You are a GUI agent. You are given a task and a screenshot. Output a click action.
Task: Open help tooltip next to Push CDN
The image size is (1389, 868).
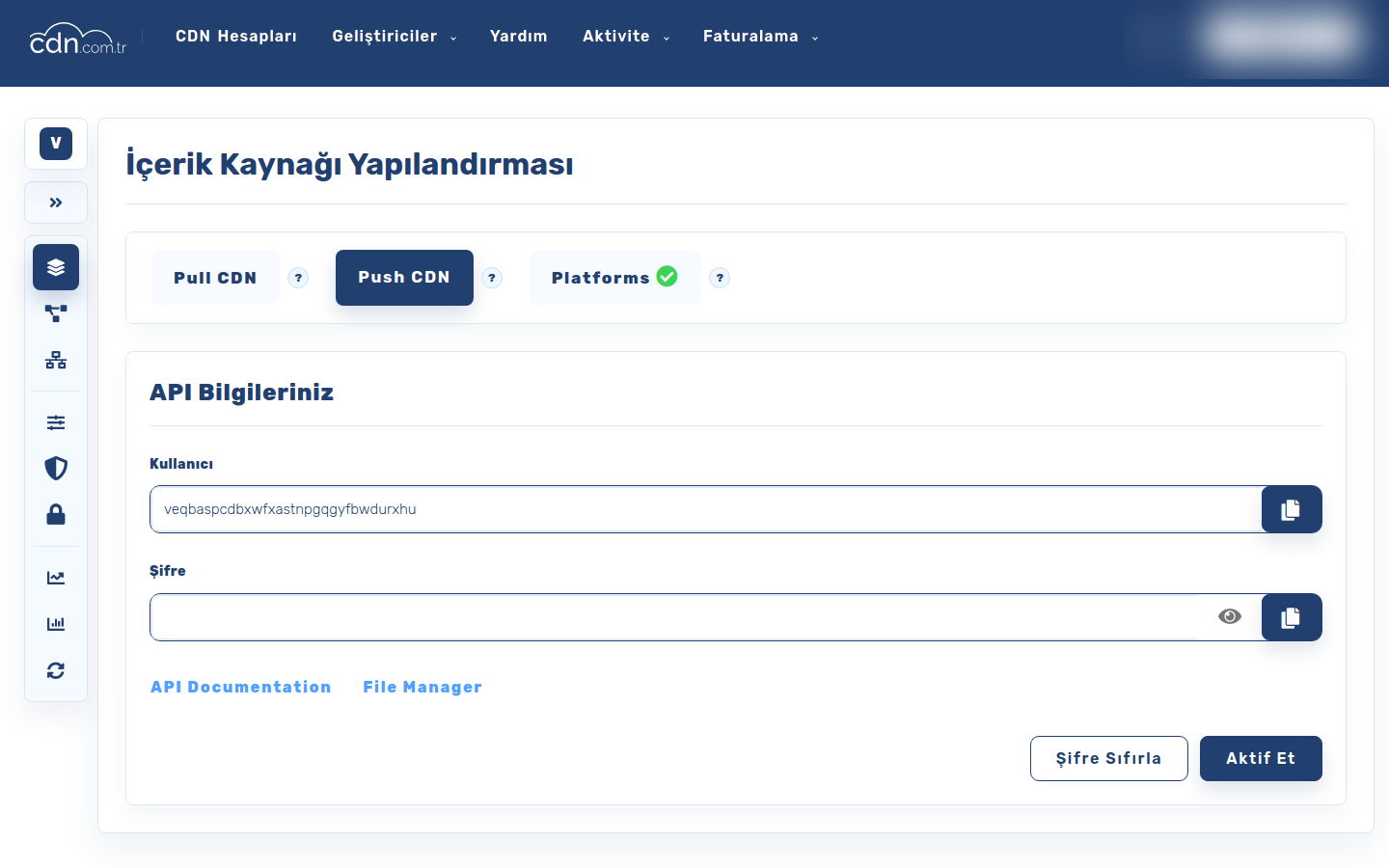492,278
